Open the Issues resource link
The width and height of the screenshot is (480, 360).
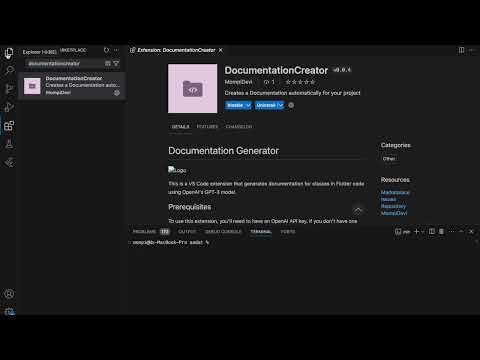(x=388, y=199)
